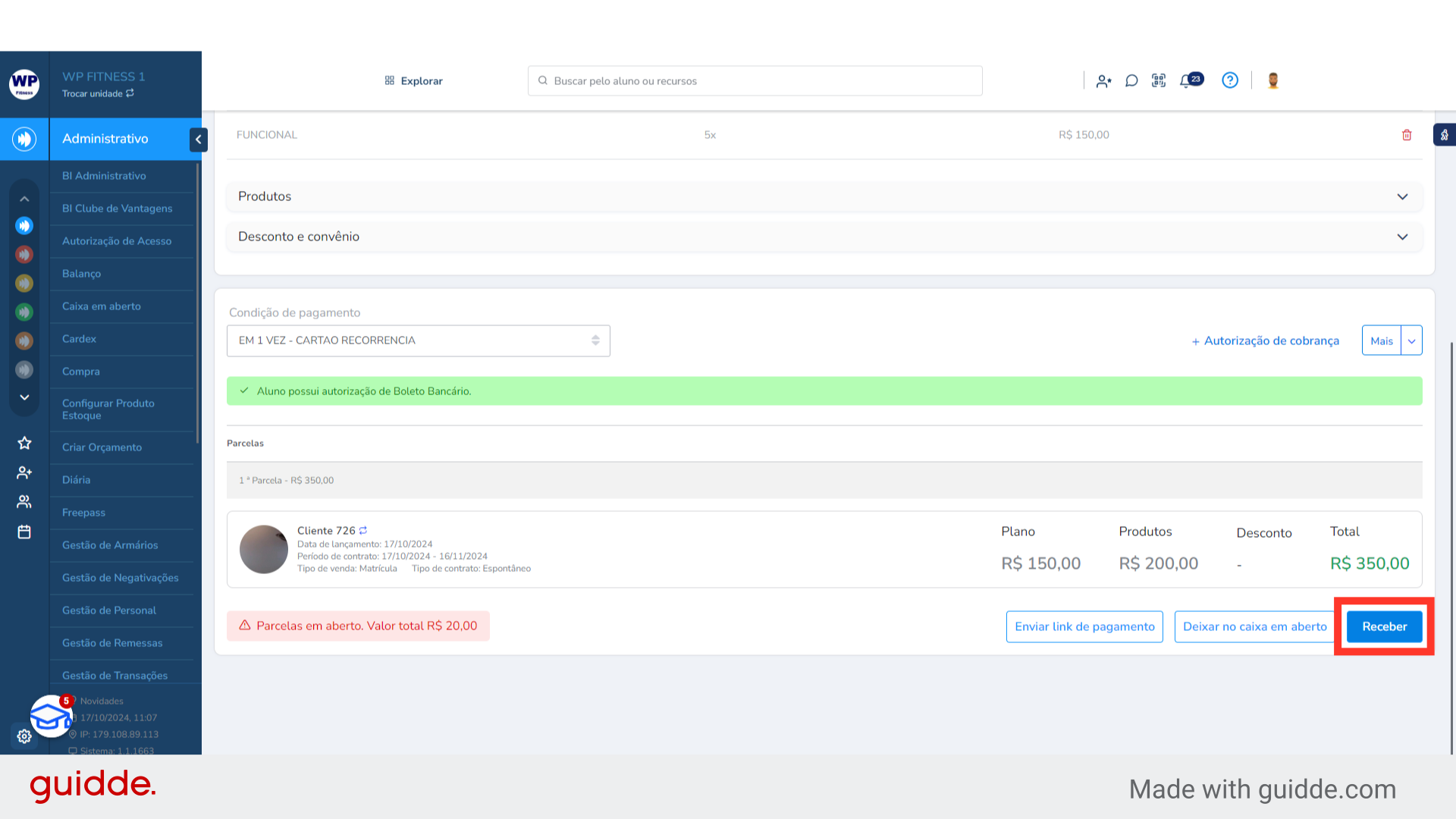Viewport: 1456px width, 819px height.
Task: Open favorites star icon in sidebar
Action: (24, 443)
